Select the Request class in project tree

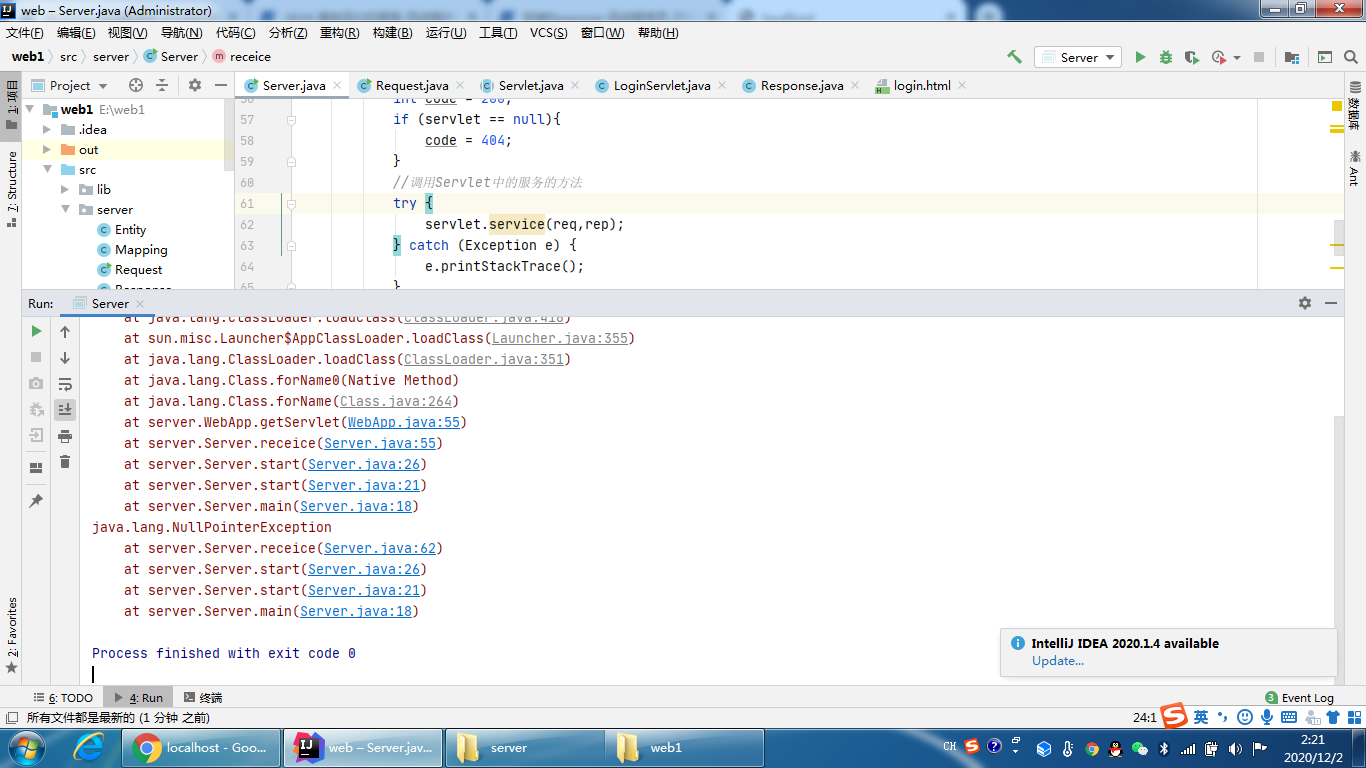138,269
